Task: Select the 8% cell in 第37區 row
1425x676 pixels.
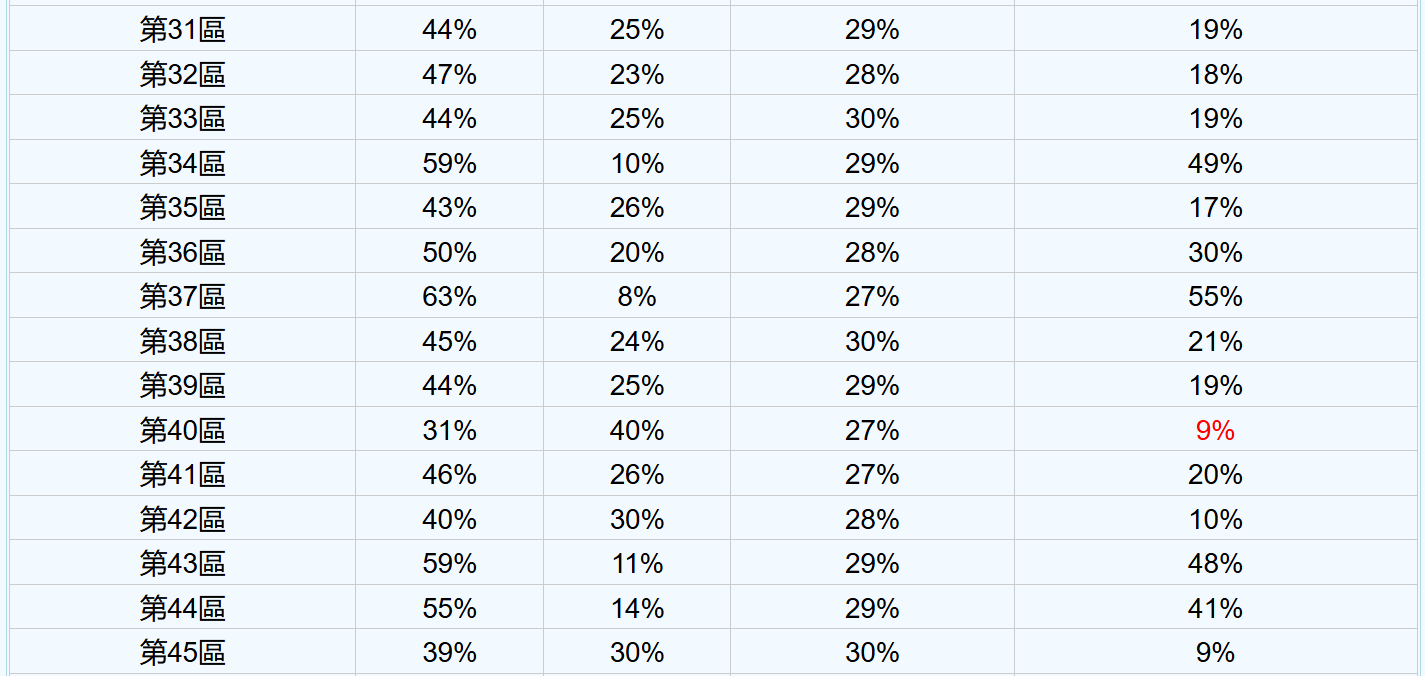Action: (637, 297)
